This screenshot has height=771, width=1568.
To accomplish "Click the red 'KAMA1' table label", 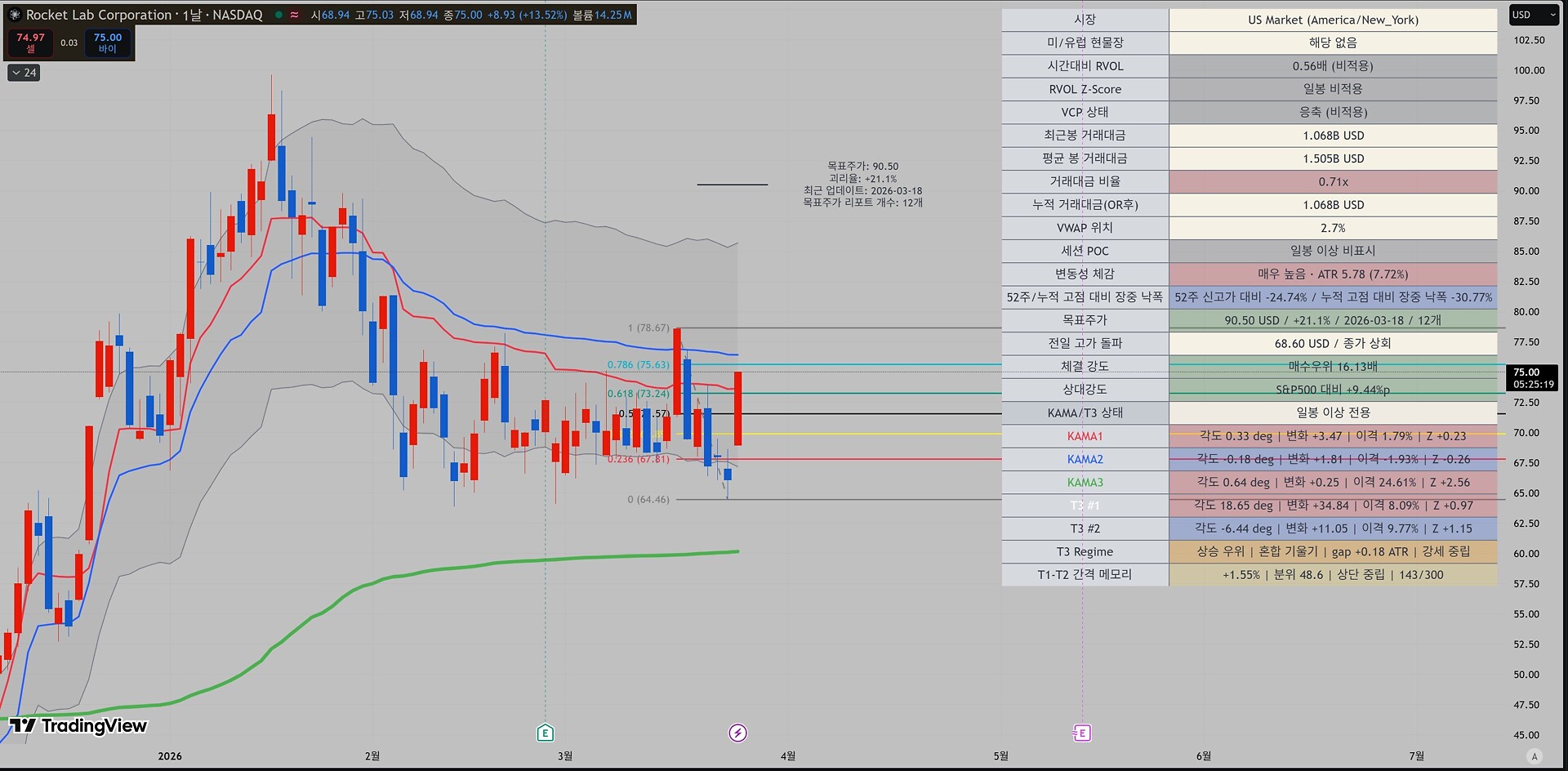I will [x=1085, y=436].
